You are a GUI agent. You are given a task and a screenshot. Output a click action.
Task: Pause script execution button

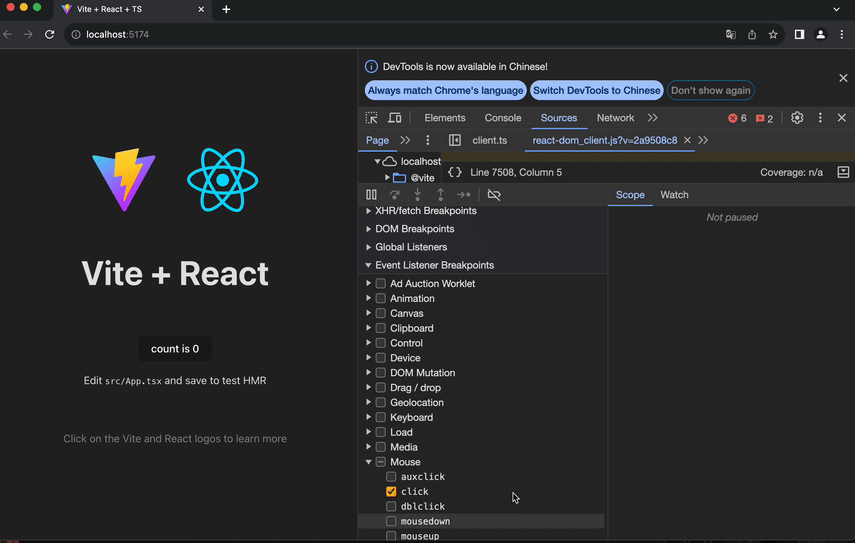click(371, 195)
